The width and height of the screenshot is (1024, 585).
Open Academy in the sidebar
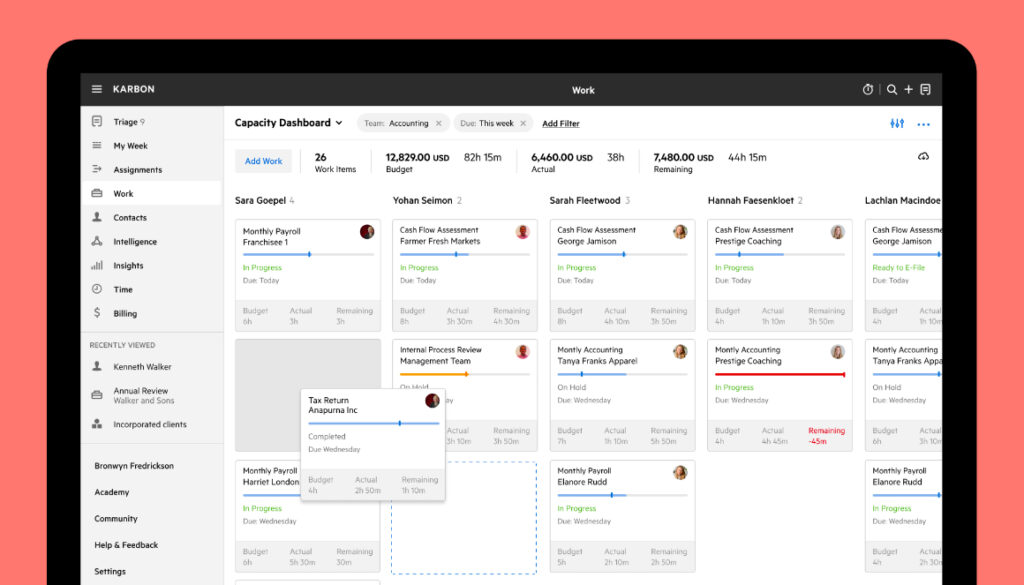[112, 492]
